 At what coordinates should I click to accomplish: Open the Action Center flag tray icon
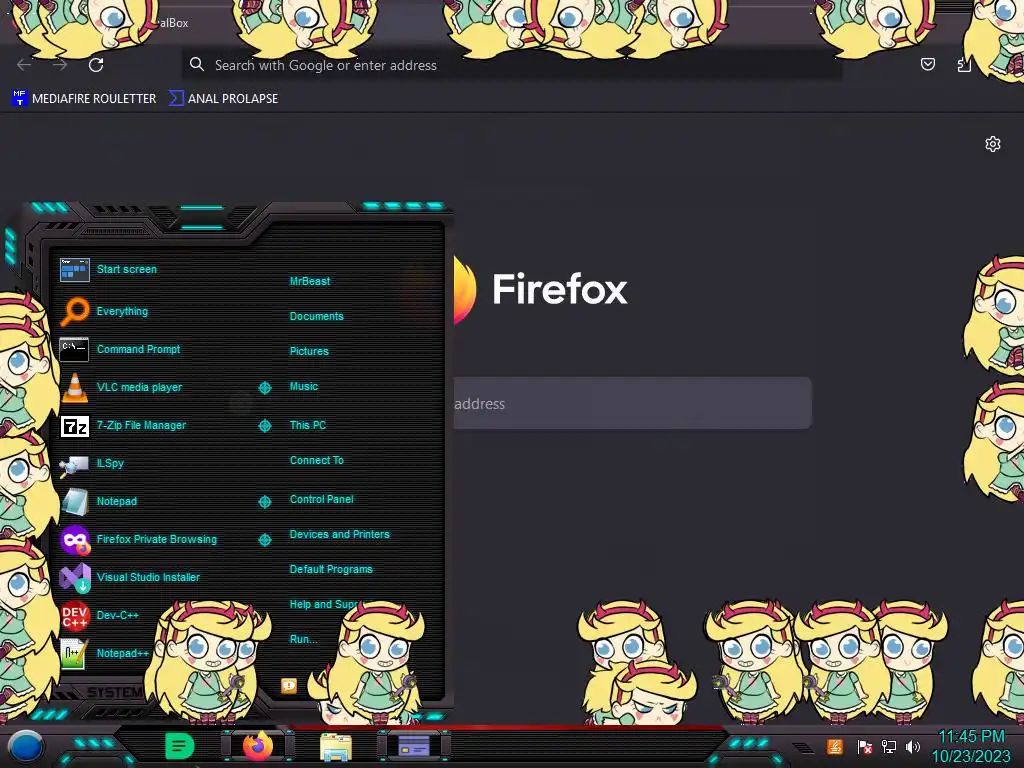pos(864,746)
